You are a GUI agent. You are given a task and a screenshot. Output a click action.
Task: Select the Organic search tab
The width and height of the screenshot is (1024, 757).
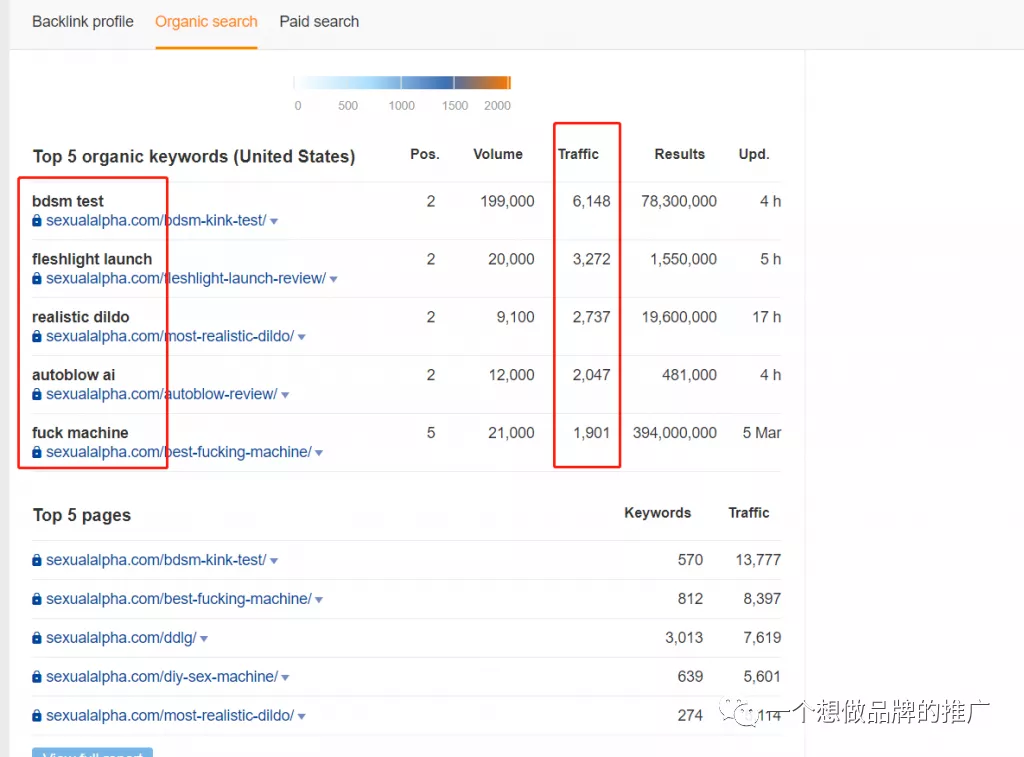coord(206,22)
